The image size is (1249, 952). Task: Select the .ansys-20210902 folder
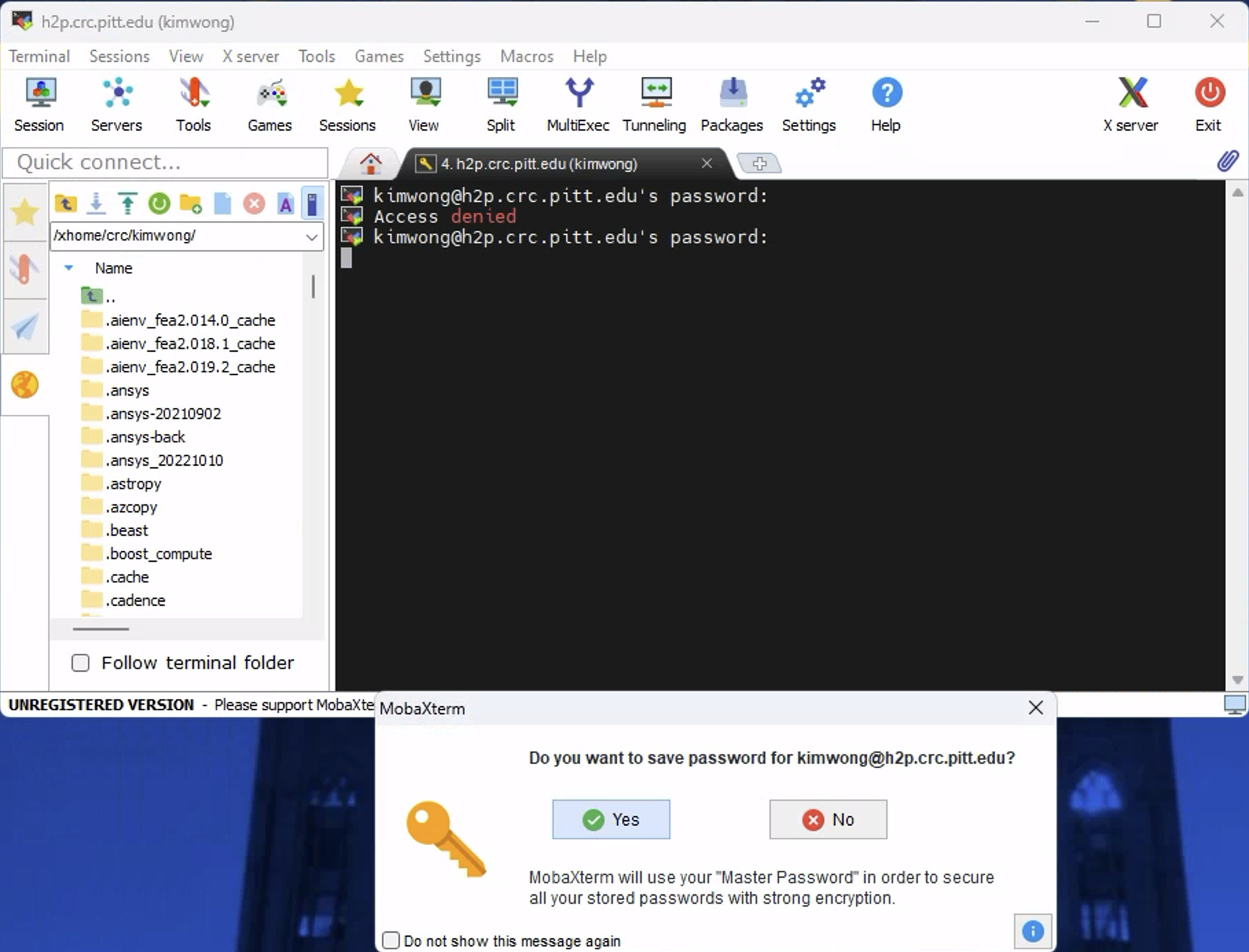click(x=151, y=413)
